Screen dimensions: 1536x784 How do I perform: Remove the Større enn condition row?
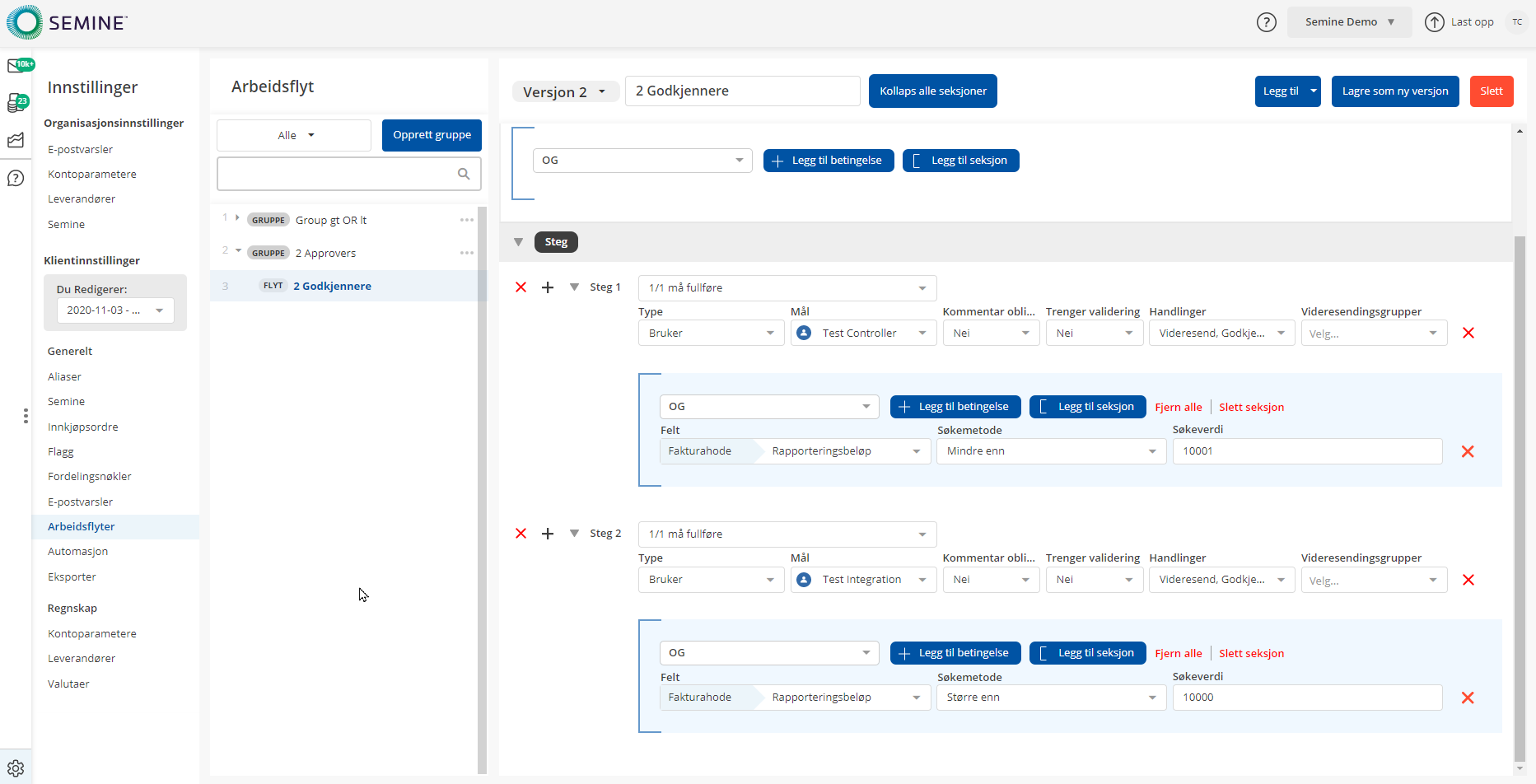click(x=1467, y=698)
